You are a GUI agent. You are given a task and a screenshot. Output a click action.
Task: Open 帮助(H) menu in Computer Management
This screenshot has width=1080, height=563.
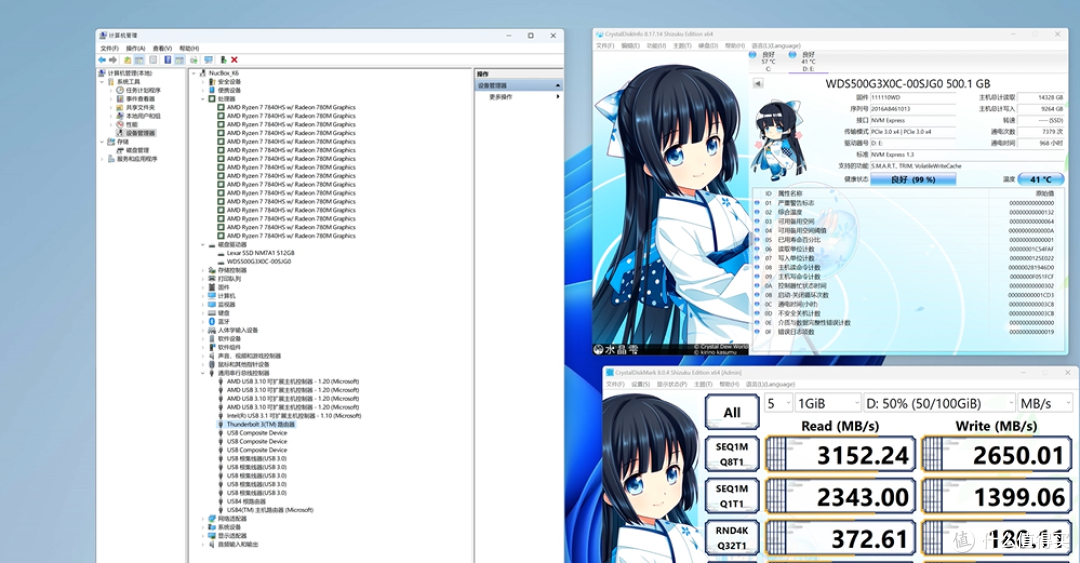coord(189,48)
